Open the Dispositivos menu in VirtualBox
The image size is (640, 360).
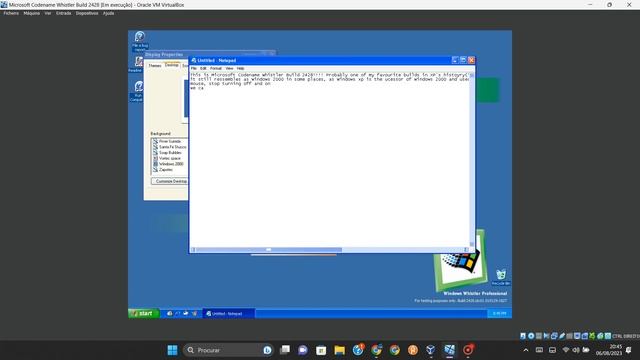click(87, 13)
